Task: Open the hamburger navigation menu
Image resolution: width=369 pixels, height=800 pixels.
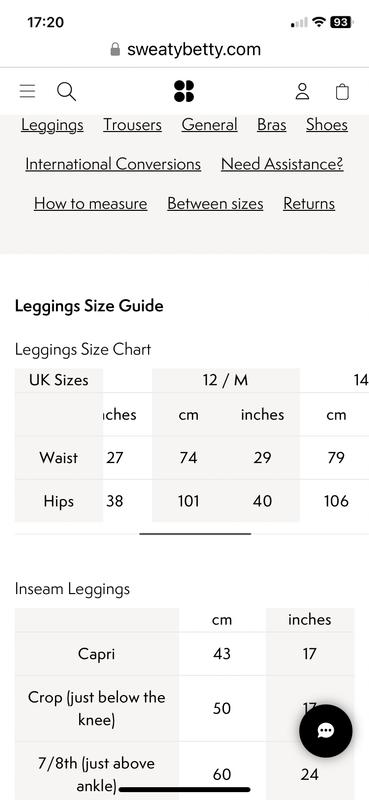Action: (x=28, y=91)
